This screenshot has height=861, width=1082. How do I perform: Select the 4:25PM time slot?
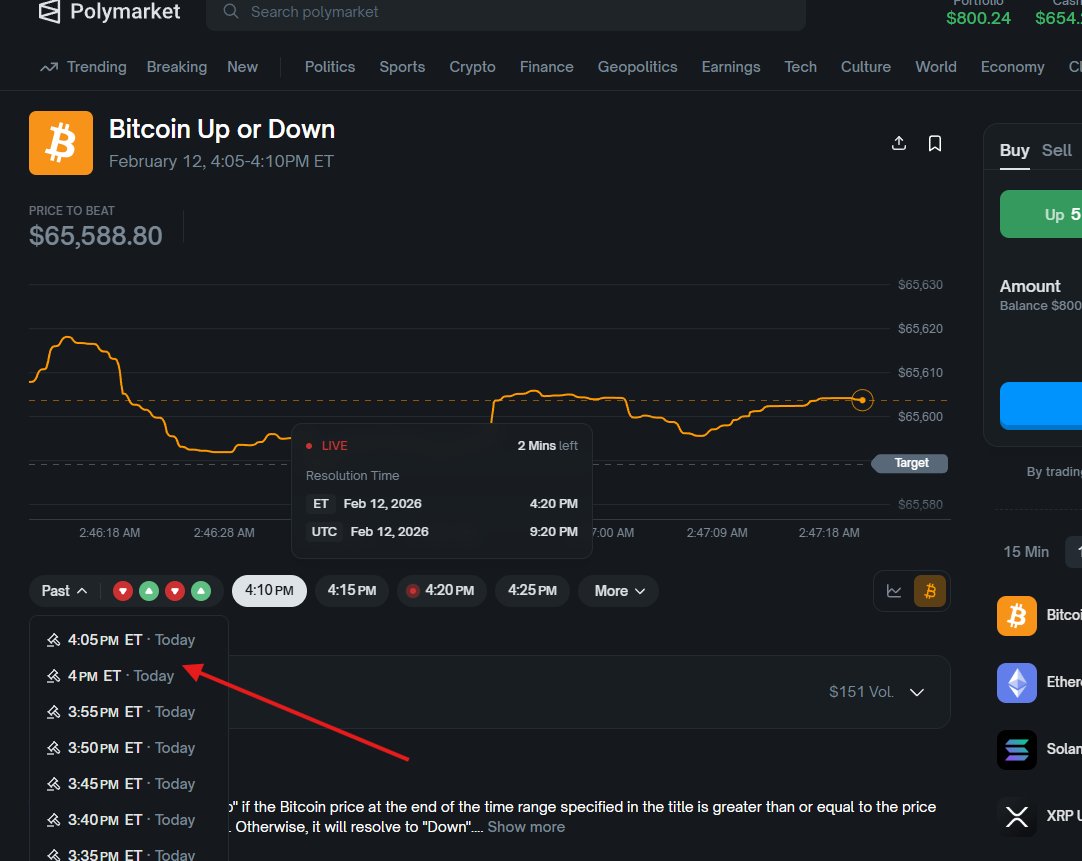click(x=532, y=591)
